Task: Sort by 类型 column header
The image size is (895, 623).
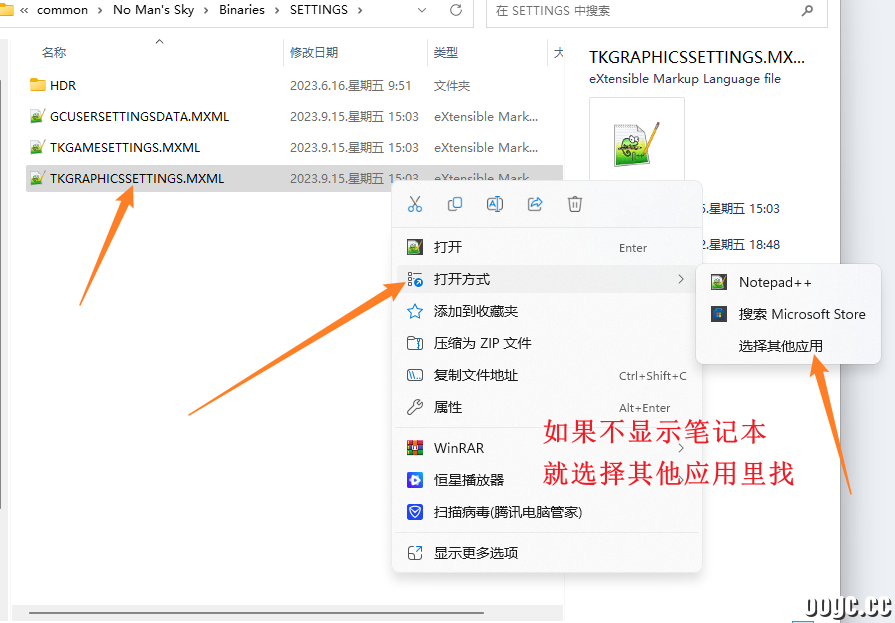Action: tap(445, 53)
